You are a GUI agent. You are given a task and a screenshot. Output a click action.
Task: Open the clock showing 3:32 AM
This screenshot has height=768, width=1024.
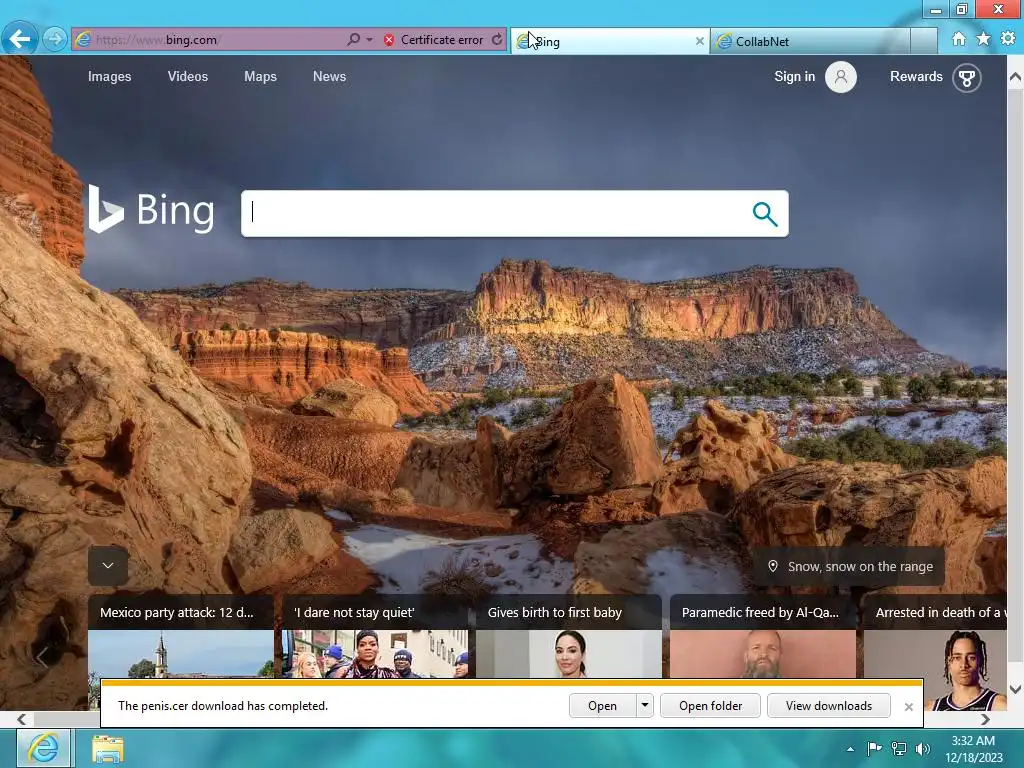pos(973,749)
